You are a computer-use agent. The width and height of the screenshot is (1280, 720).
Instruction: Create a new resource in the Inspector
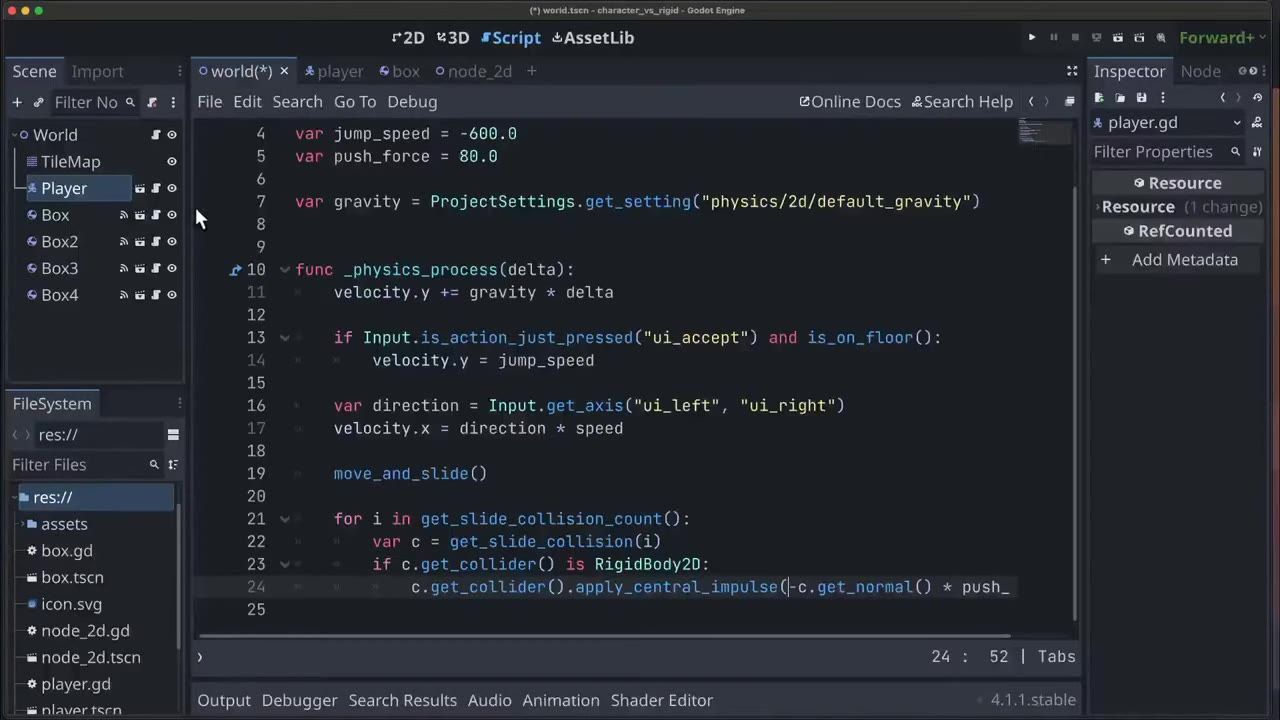1099,98
